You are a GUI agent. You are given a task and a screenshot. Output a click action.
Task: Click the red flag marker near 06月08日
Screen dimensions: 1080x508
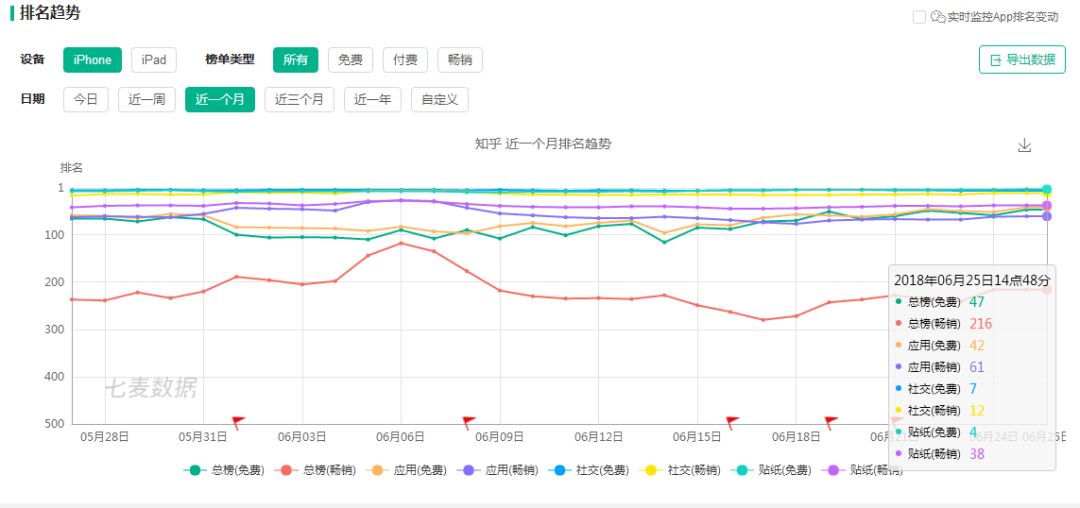[x=468, y=422]
